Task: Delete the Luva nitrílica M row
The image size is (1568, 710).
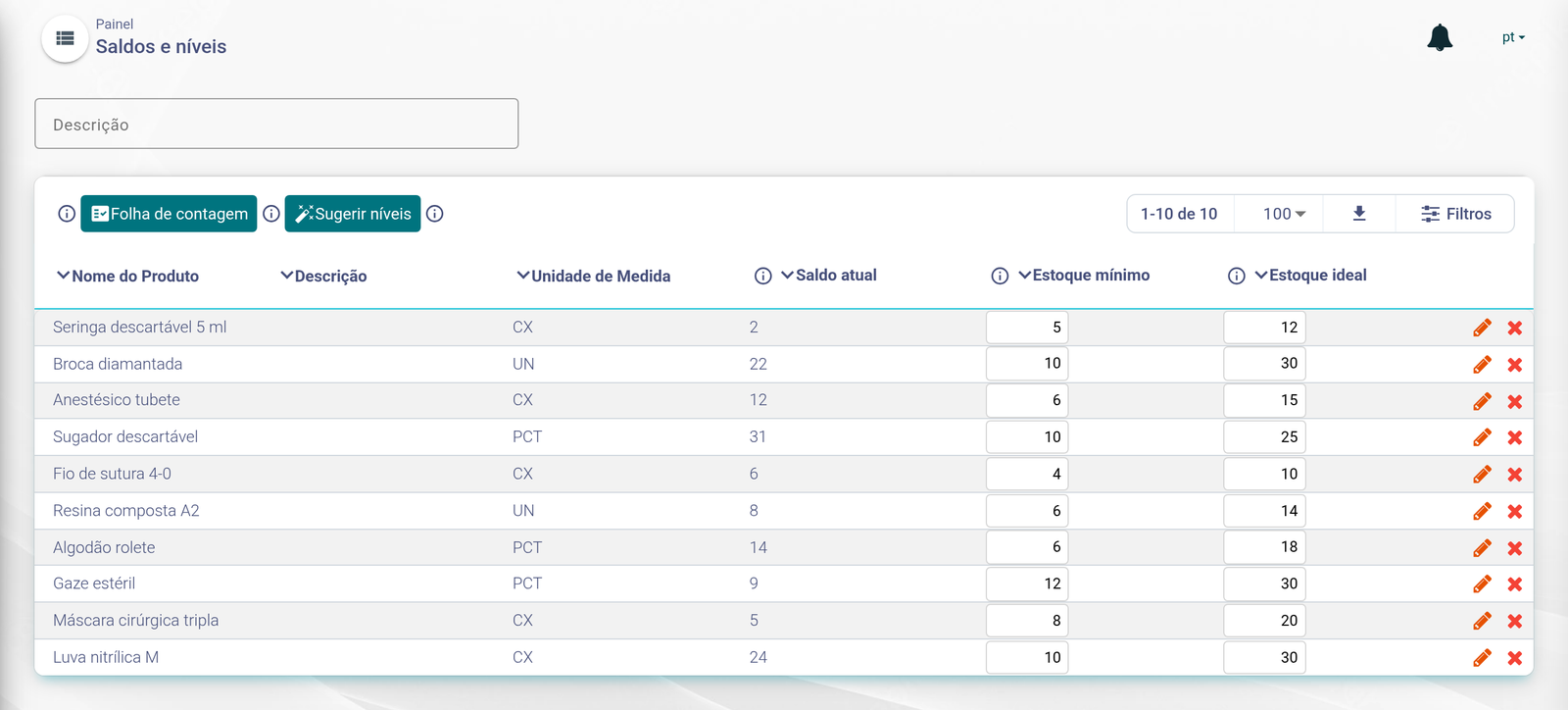Action: [x=1515, y=658]
